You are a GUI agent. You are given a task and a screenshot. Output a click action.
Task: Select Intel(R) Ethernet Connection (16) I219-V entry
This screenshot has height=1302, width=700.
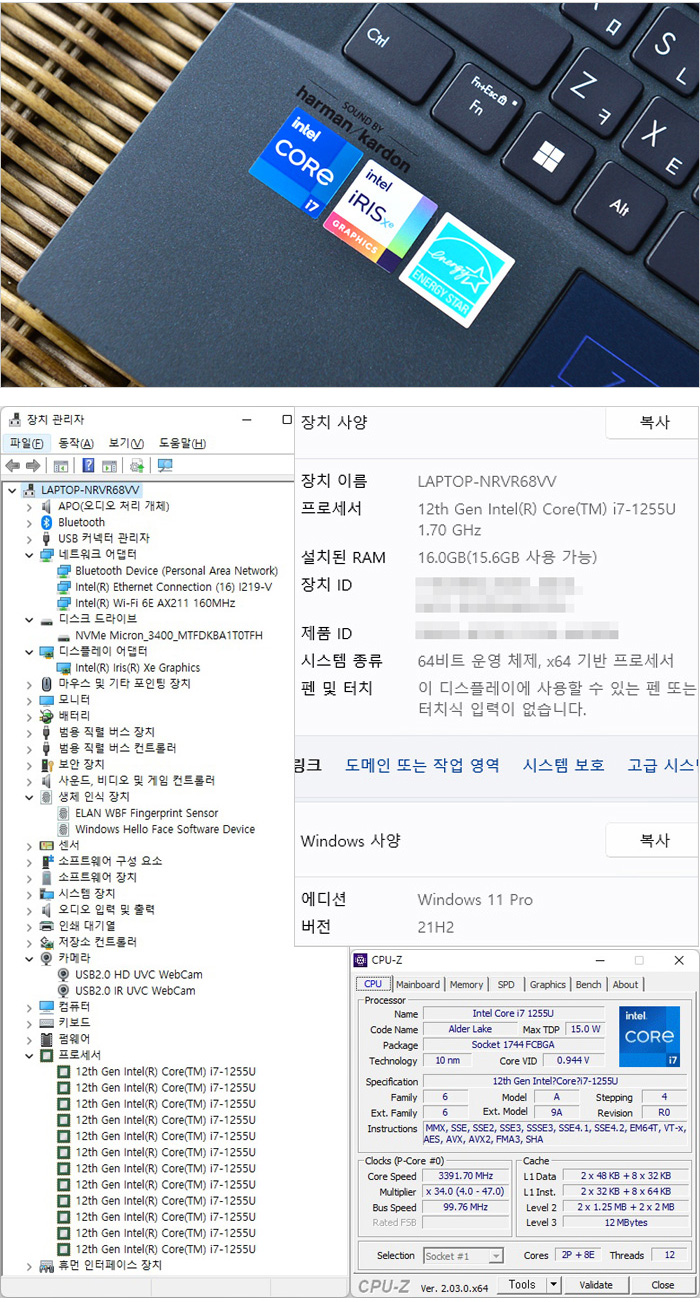[174, 587]
